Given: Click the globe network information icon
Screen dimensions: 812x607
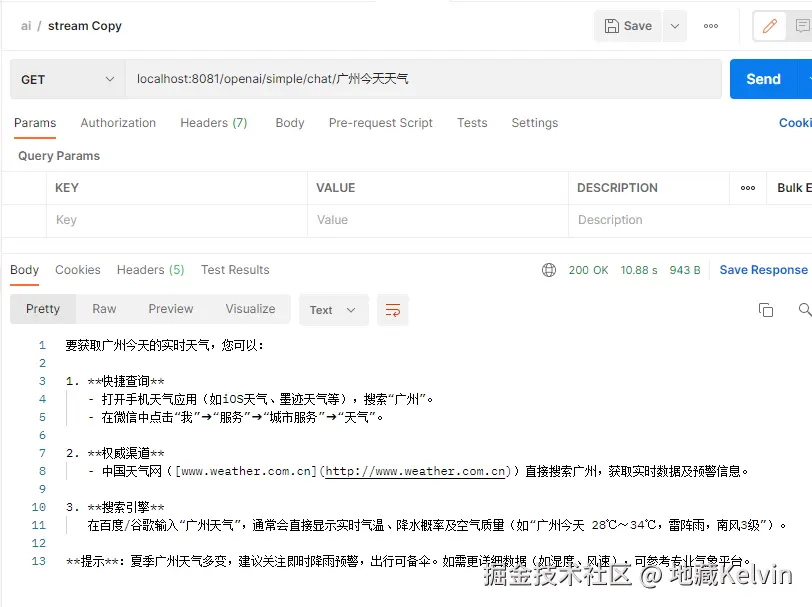Looking at the screenshot, I should 549,270.
